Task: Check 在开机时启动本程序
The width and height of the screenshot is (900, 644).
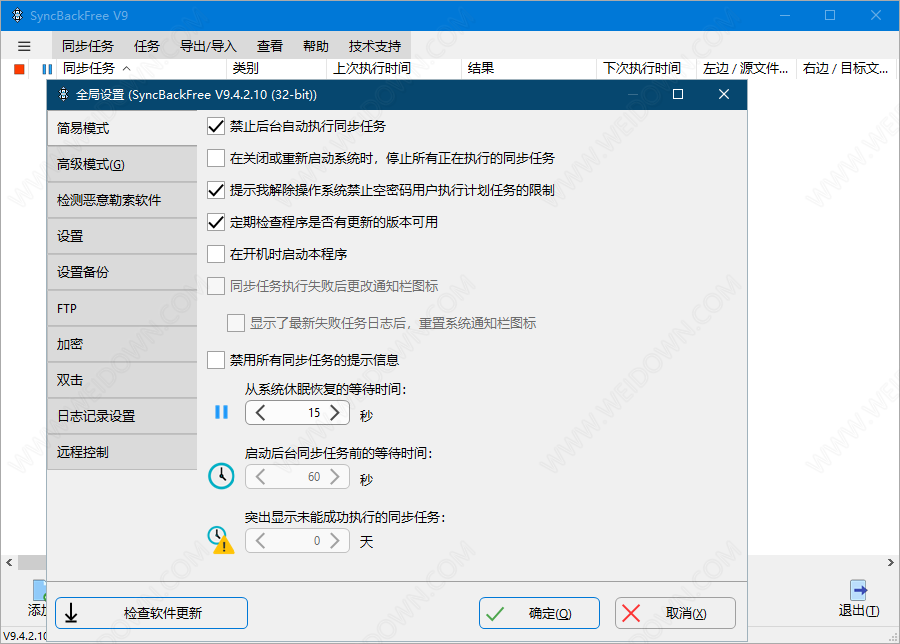Action: tap(216, 254)
